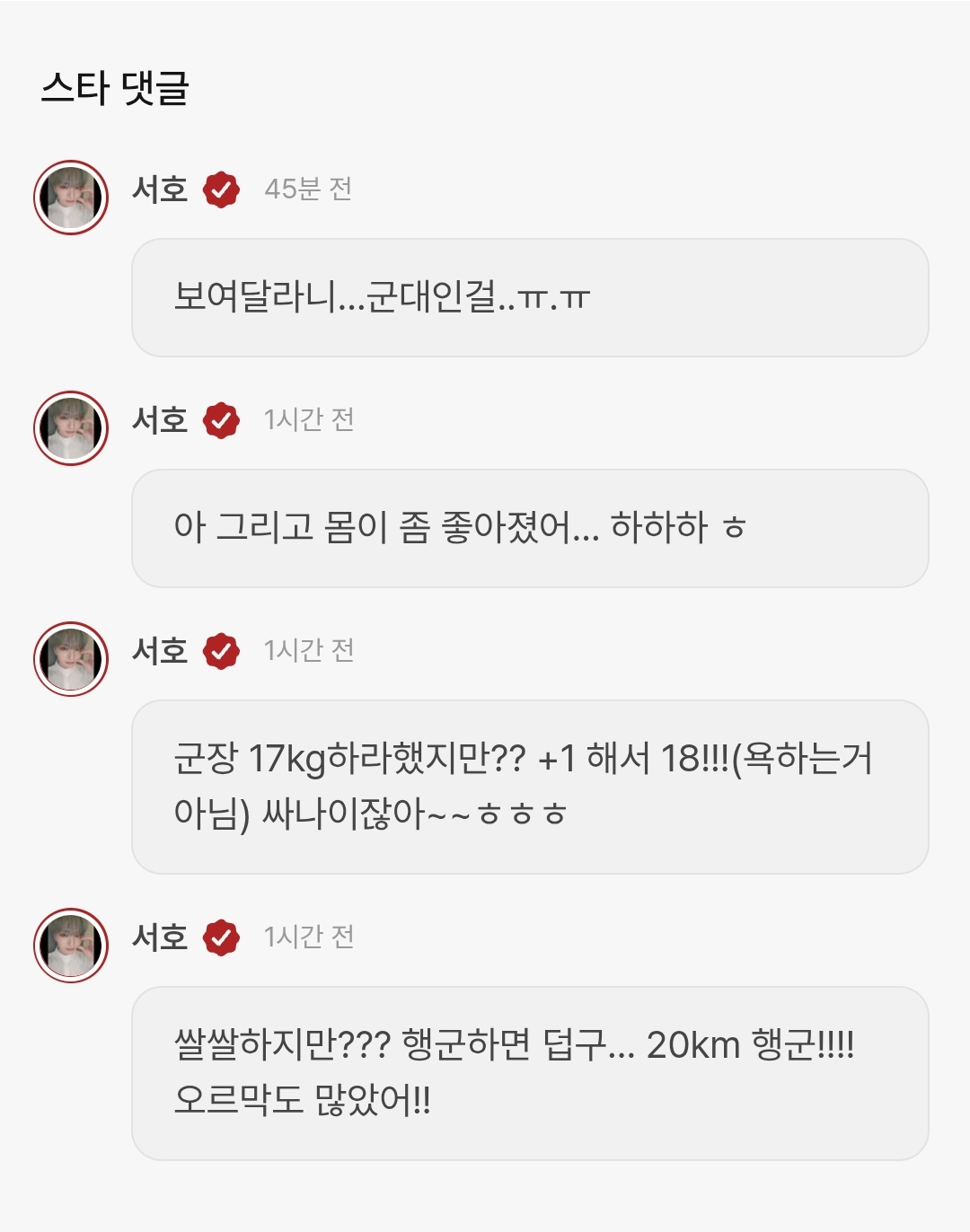
Task: Open the profile picture beside the 군장 17kg comment
Action: 71,659
